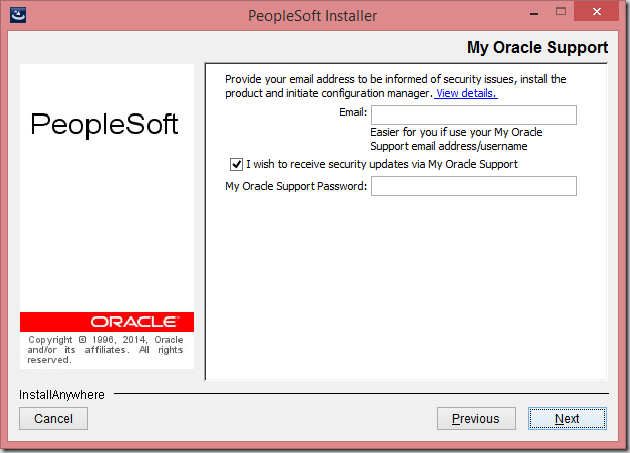630x453 pixels.
Task: Click the My Oracle Support heading
Action: [x=537, y=47]
